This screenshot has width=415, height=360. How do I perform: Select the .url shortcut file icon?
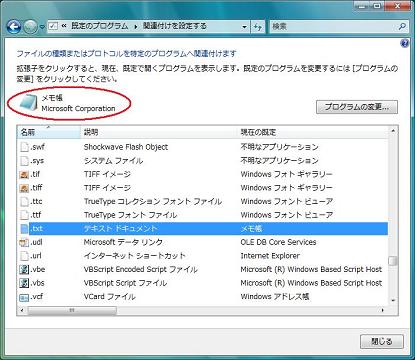24,256
